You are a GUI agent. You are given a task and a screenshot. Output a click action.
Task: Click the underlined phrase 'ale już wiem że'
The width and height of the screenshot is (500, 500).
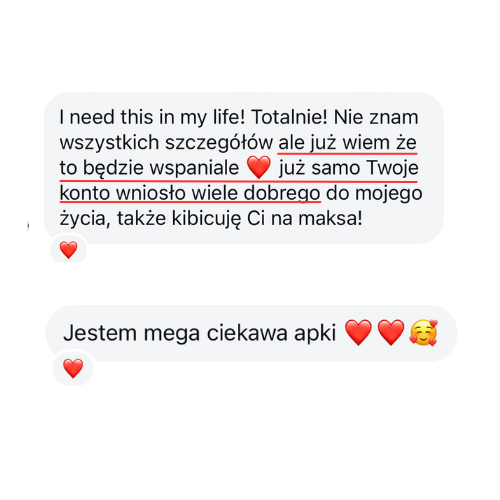tap(347, 143)
